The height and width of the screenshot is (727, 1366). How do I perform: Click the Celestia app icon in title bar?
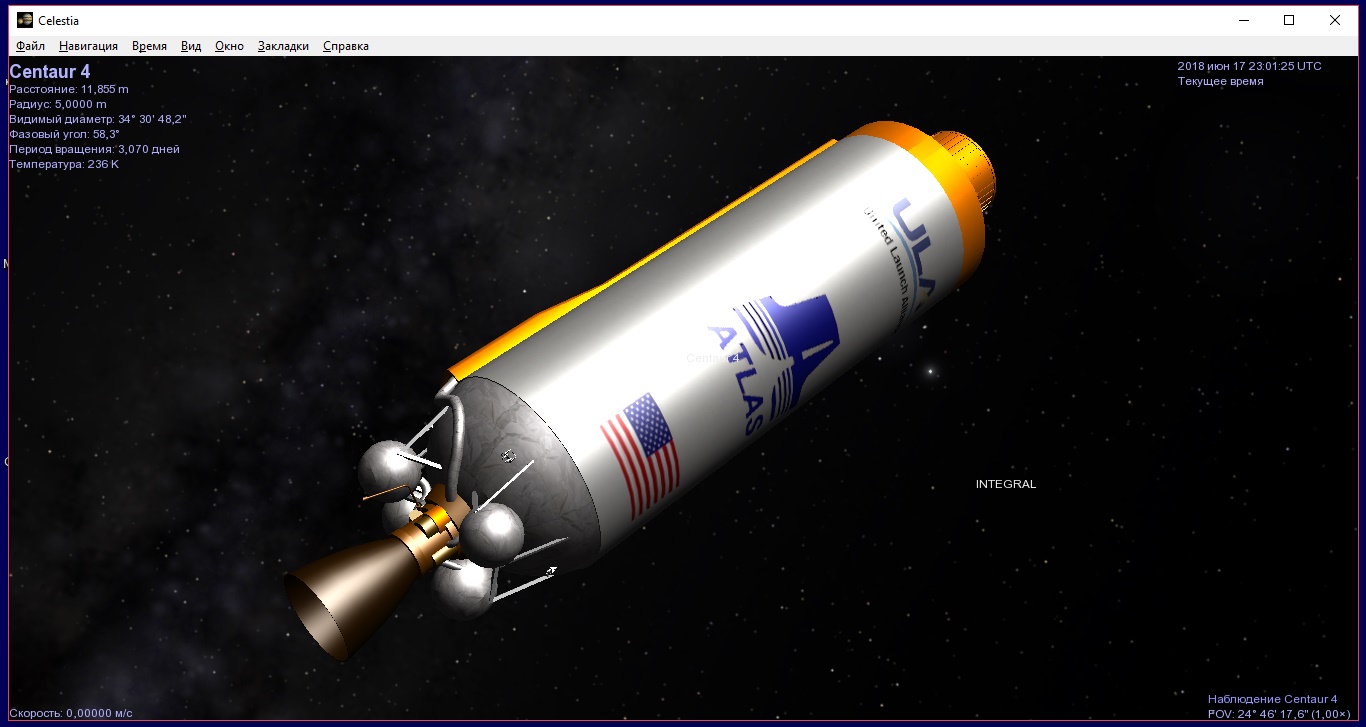point(24,20)
